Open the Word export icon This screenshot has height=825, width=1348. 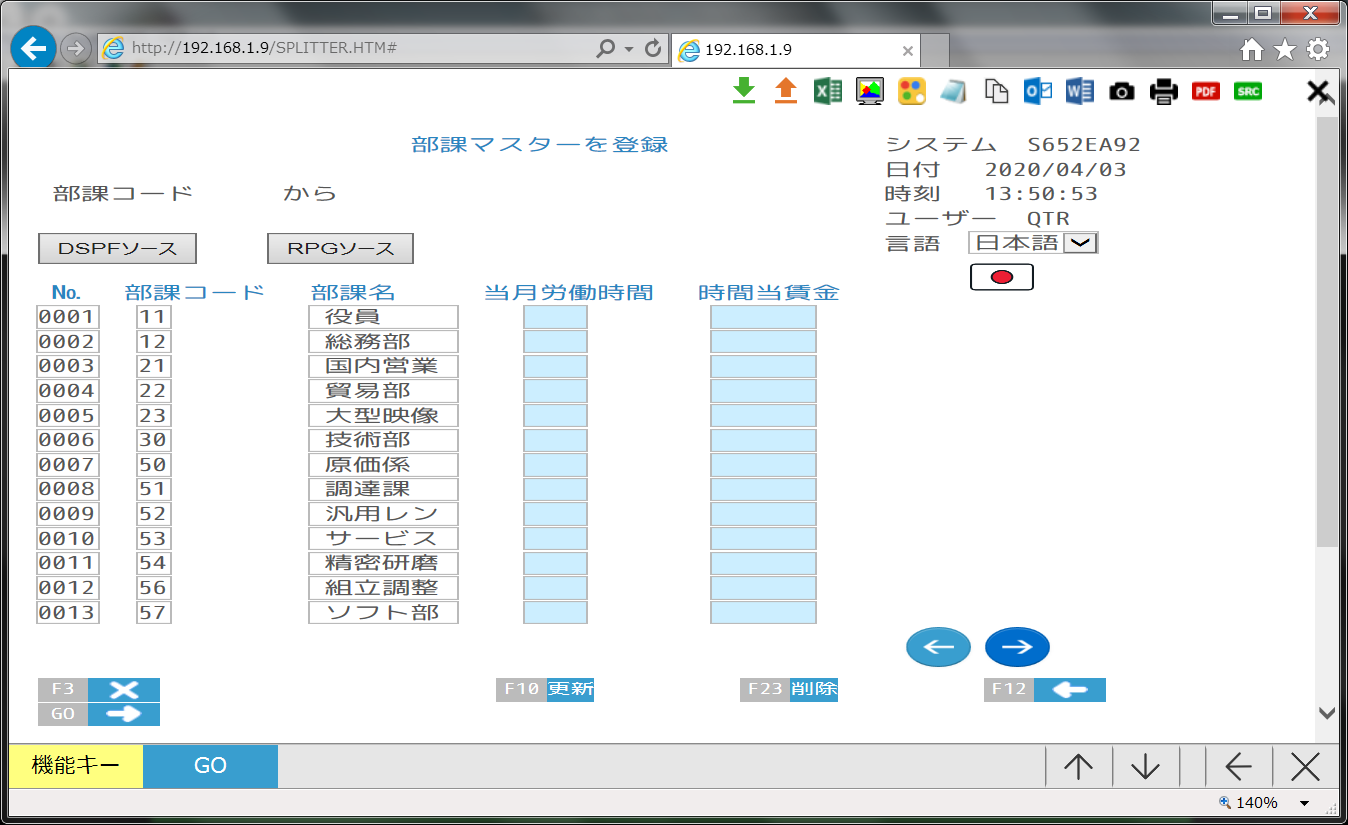(x=1080, y=91)
